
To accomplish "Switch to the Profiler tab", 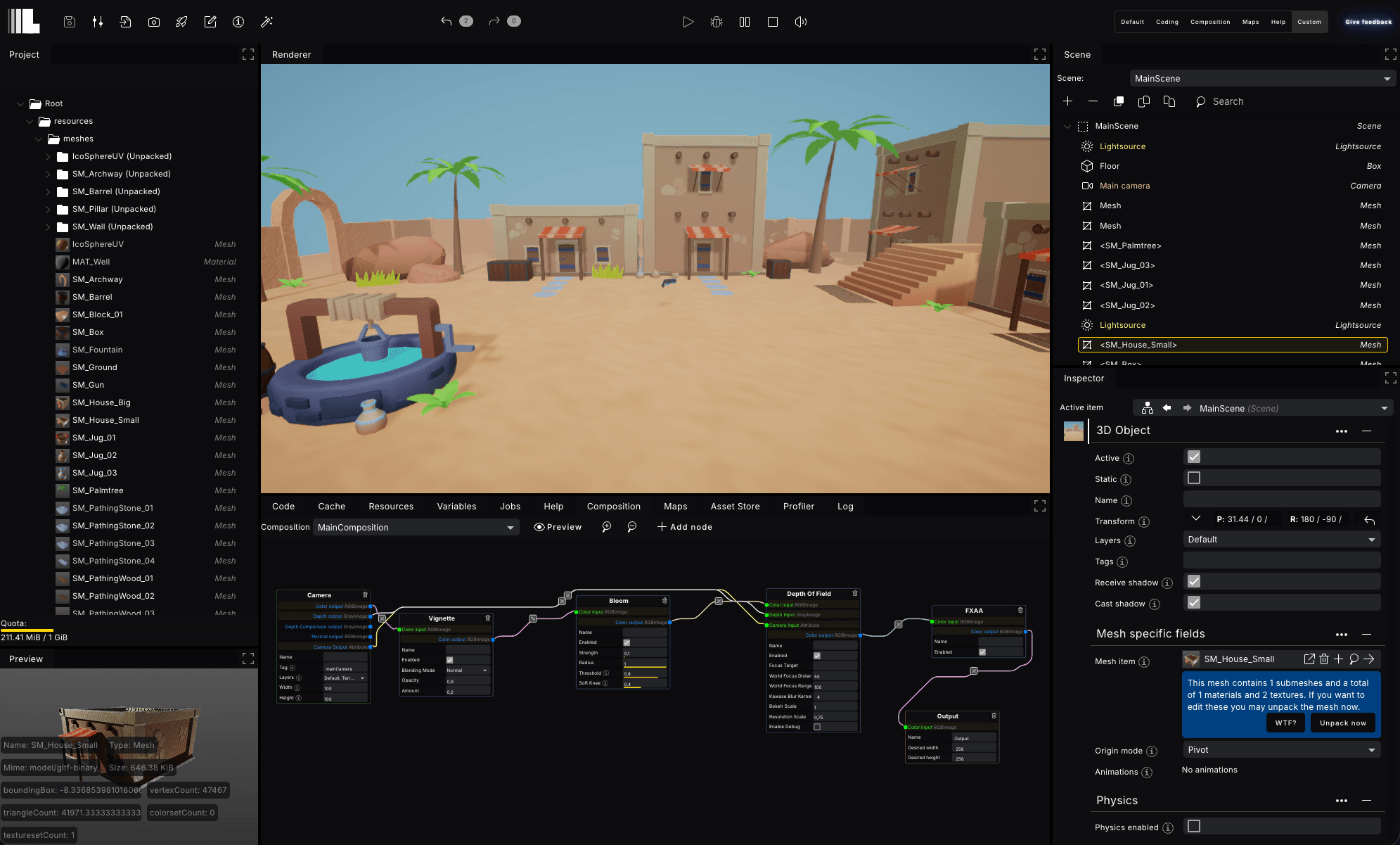I will 798,506.
